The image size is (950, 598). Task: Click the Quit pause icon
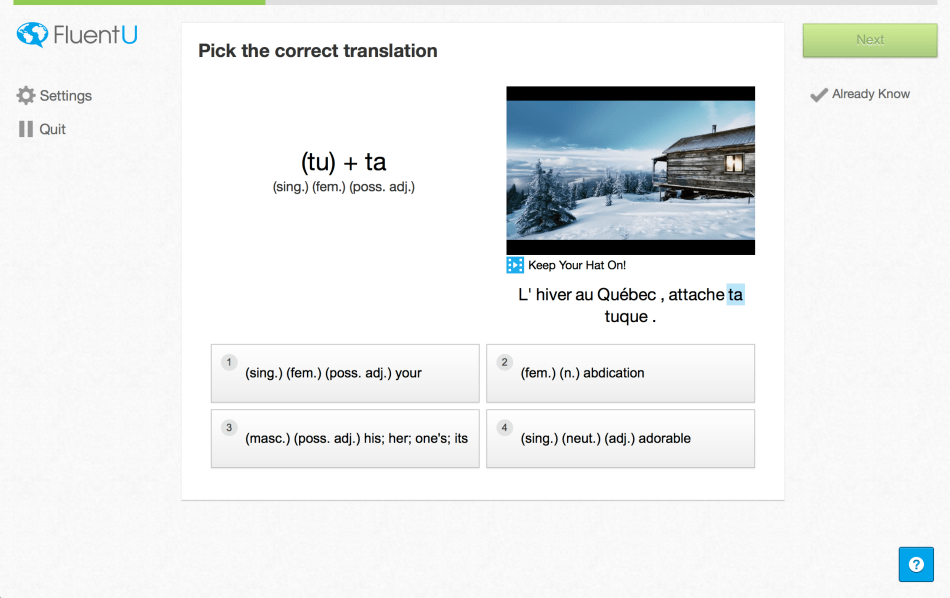coord(26,129)
